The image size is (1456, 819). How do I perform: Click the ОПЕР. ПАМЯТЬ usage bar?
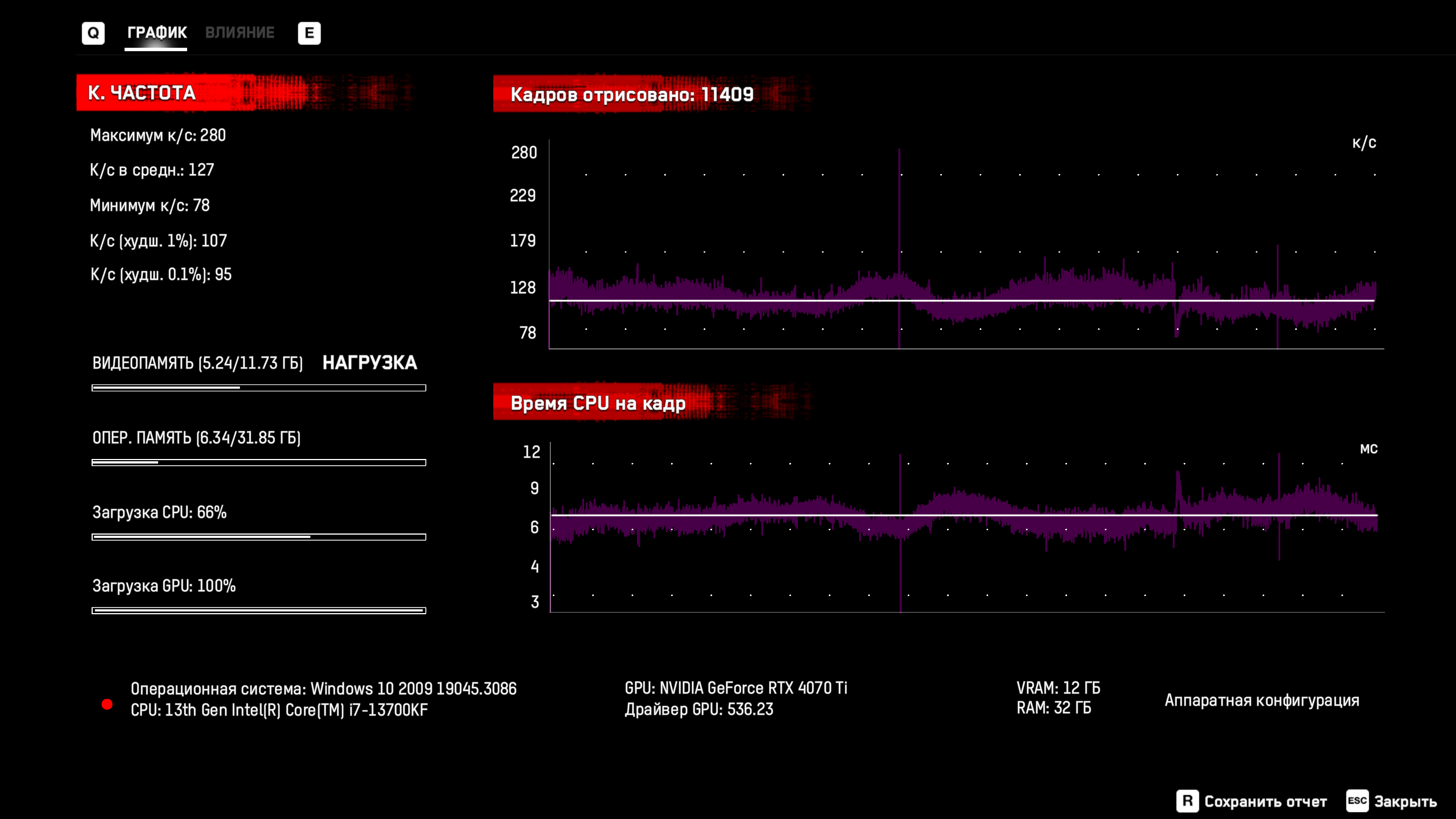click(259, 462)
